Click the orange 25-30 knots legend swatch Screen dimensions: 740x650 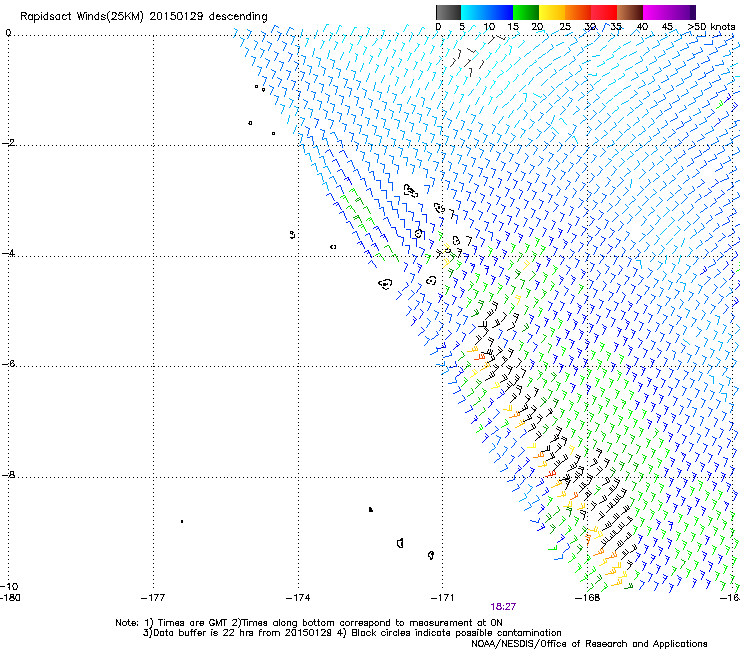[x=578, y=12]
